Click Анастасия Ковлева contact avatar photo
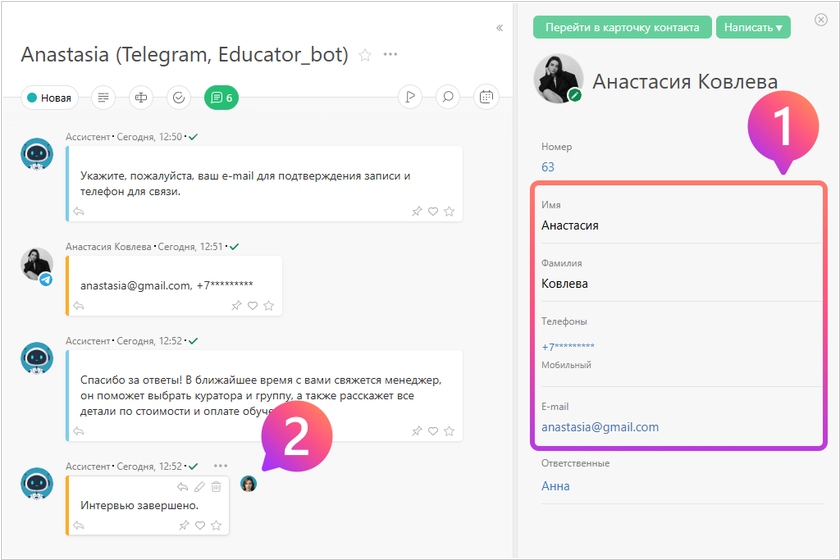 click(558, 79)
